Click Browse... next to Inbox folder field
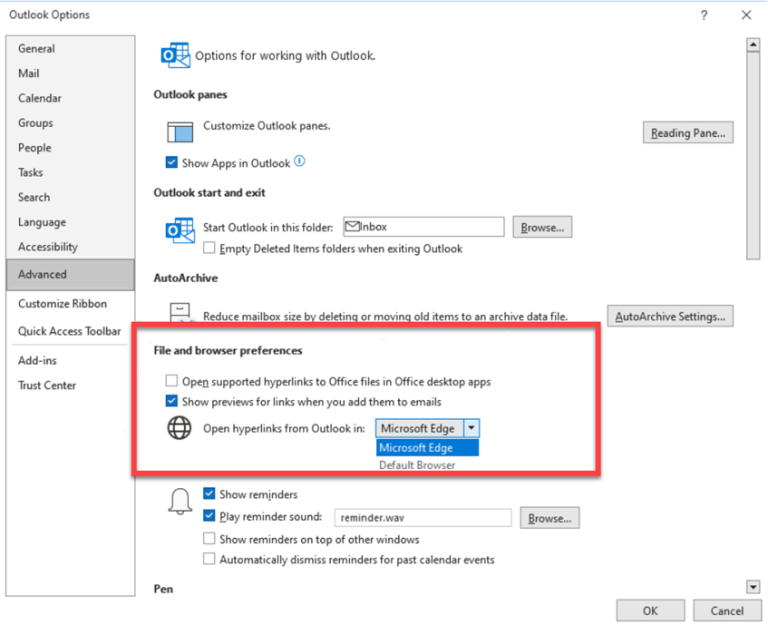This screenshot has width=768, height=625. (x=542, y=227)
